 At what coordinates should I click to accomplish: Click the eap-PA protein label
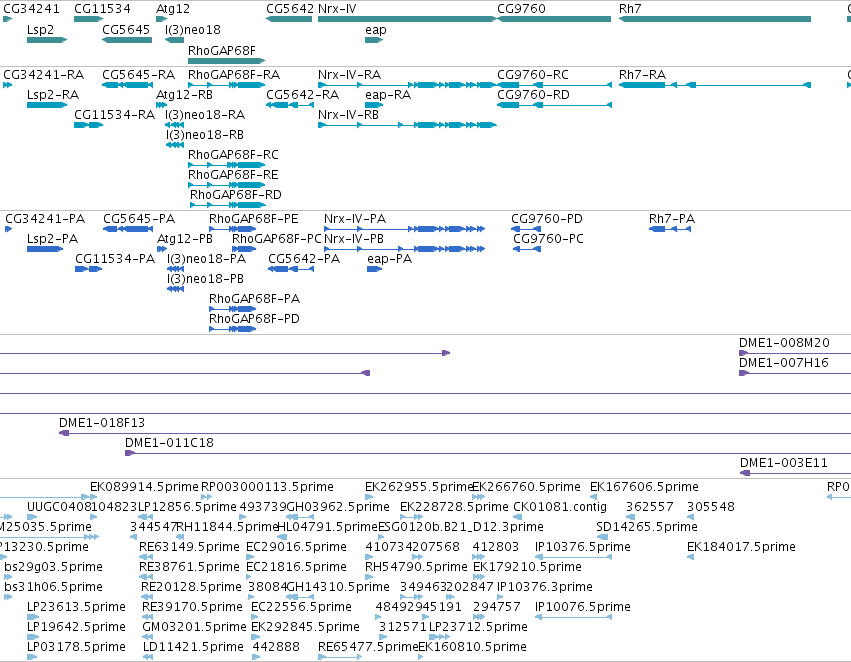point(389,259)
